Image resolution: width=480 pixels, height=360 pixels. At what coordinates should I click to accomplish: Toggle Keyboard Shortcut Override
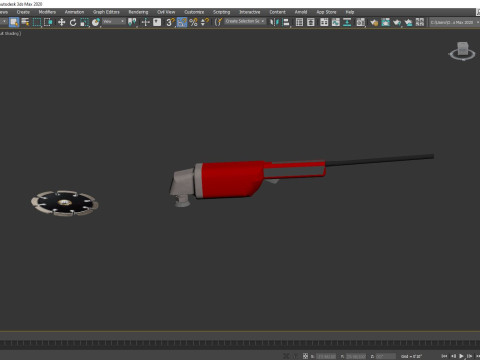[x=157, y=22]
